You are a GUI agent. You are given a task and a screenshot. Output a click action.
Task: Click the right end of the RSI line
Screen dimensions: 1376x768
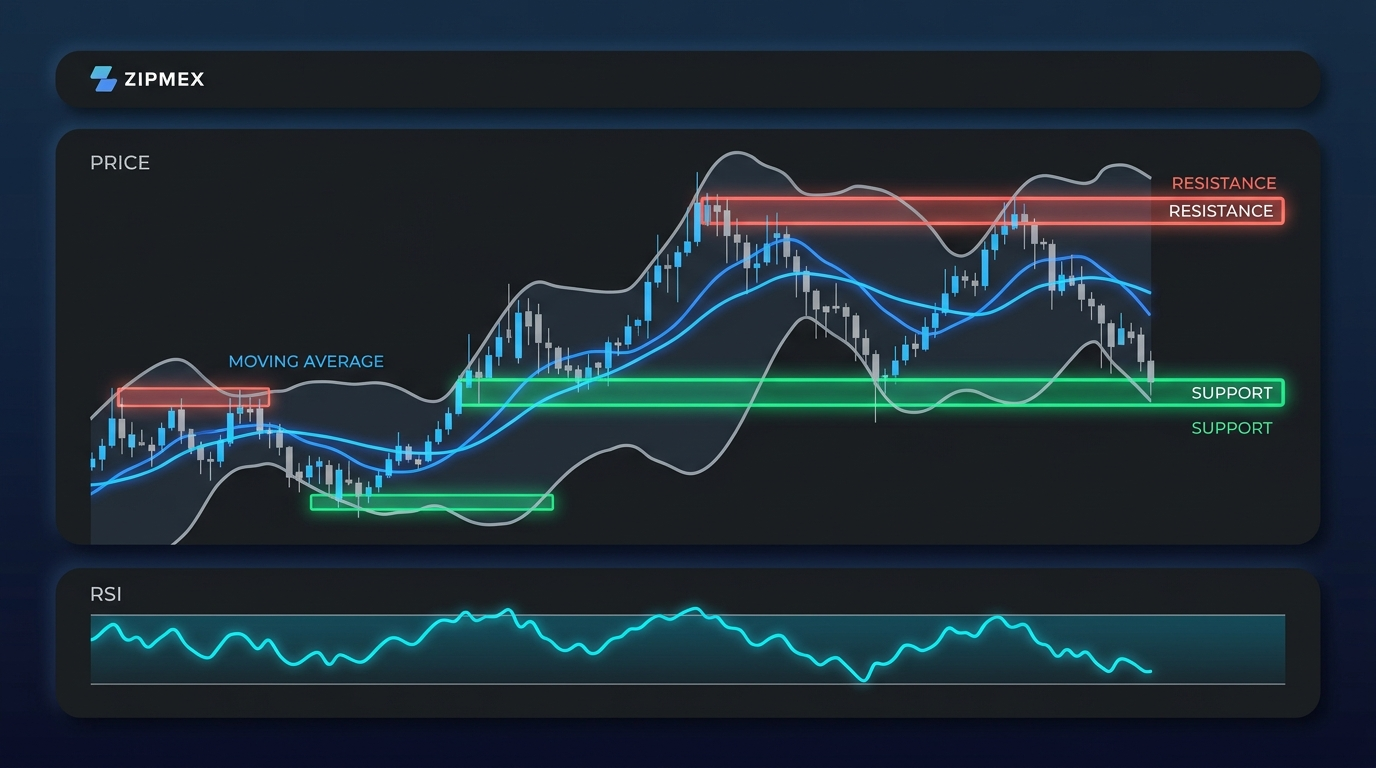point(1151,671)
